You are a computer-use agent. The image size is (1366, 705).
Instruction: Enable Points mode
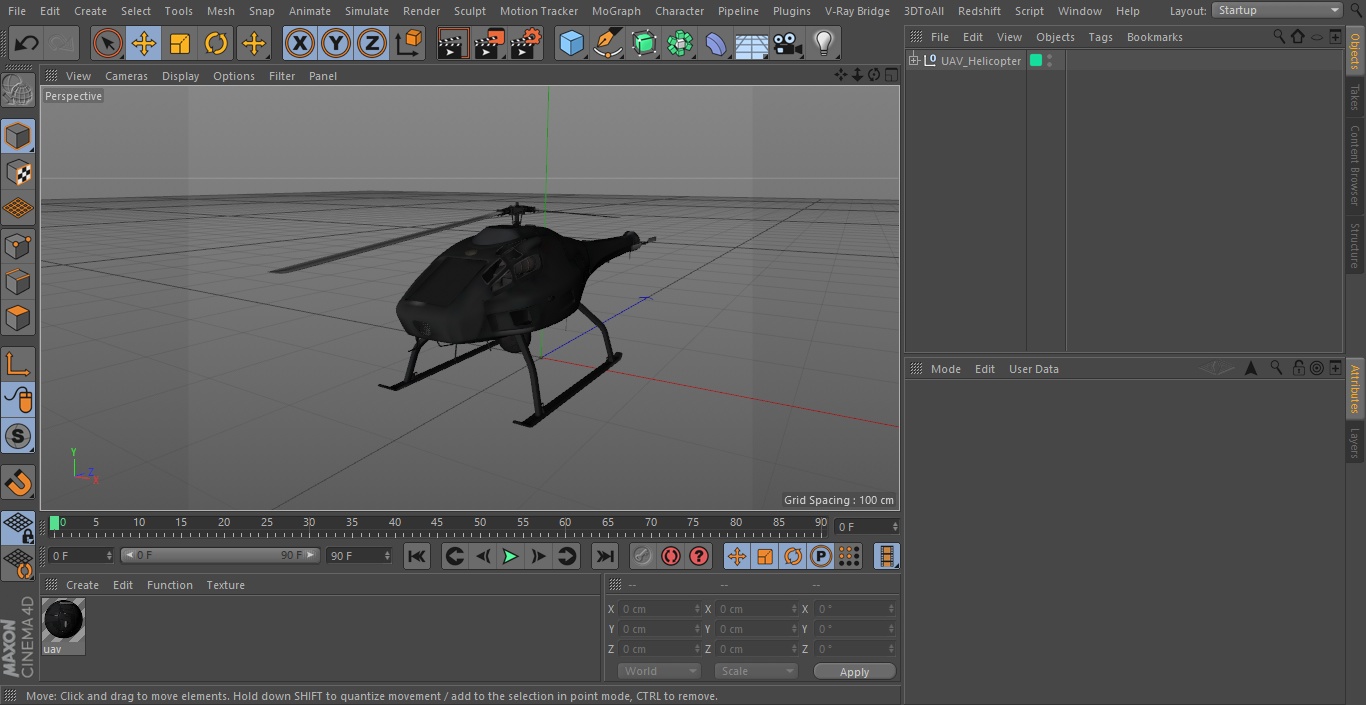tap(18, 245)
